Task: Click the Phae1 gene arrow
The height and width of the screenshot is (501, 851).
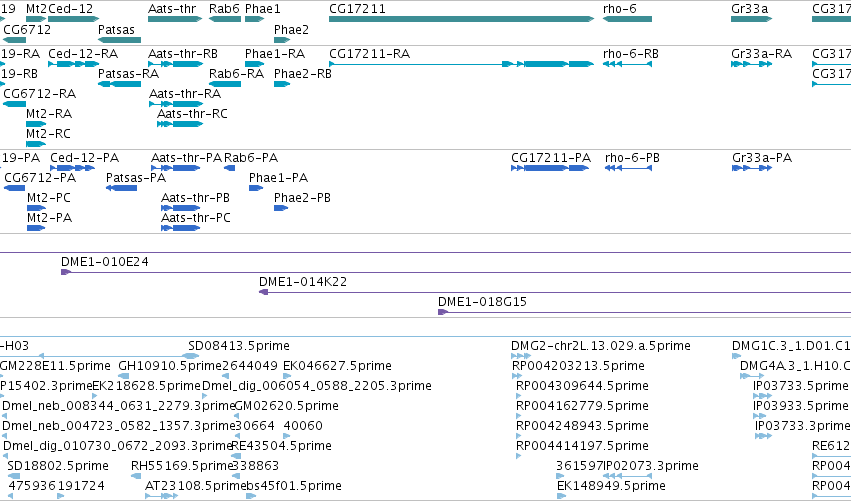Action: point(255,19)
